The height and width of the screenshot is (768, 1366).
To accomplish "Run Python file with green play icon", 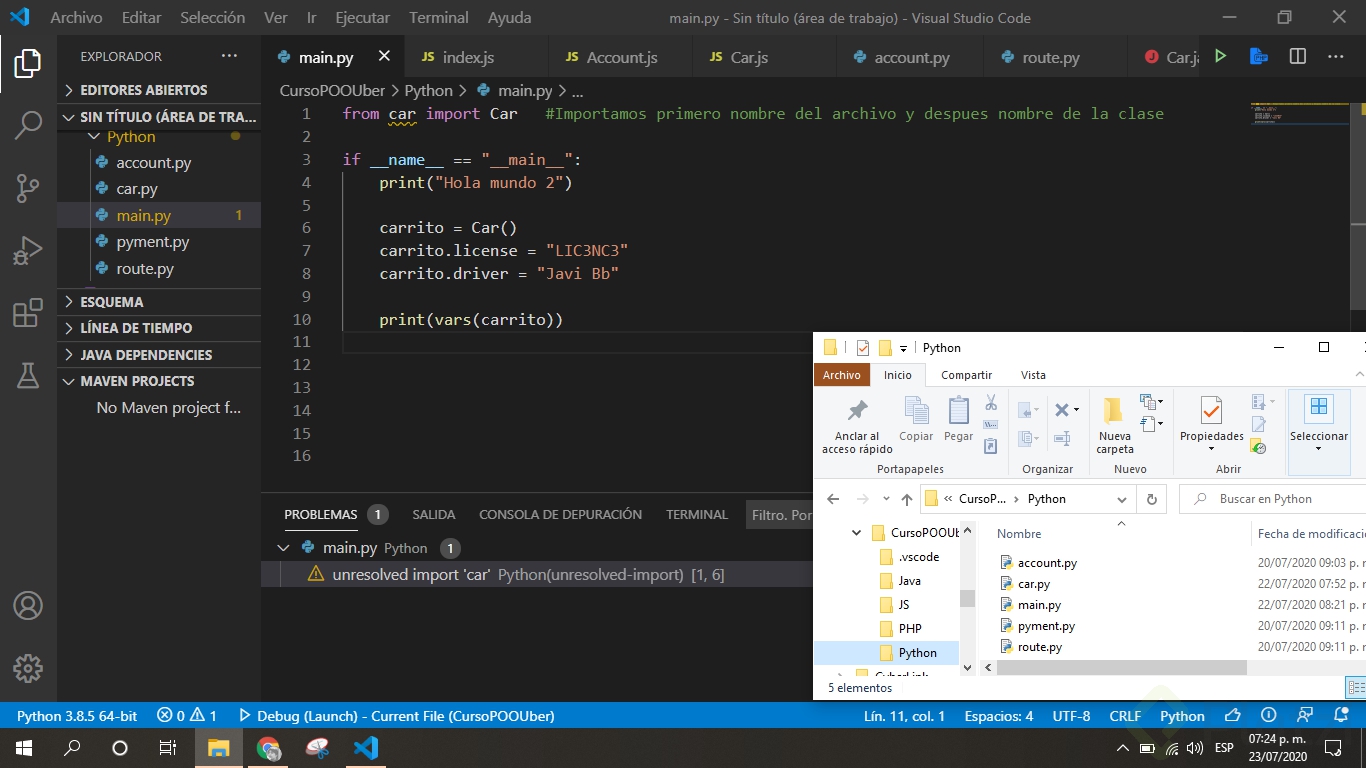I will (1220, 57).
